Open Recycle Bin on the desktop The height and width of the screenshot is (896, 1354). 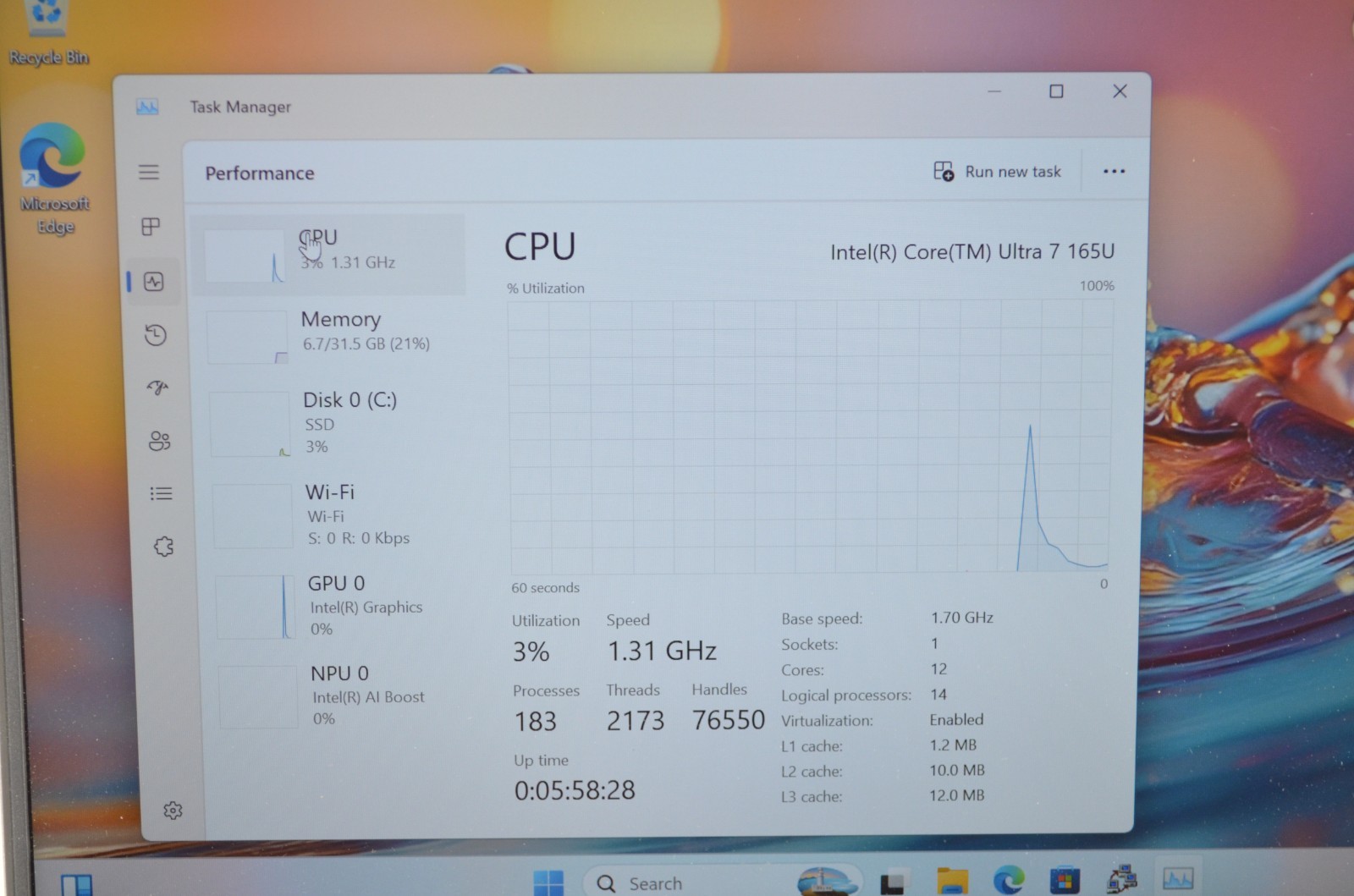pos(48,34)
